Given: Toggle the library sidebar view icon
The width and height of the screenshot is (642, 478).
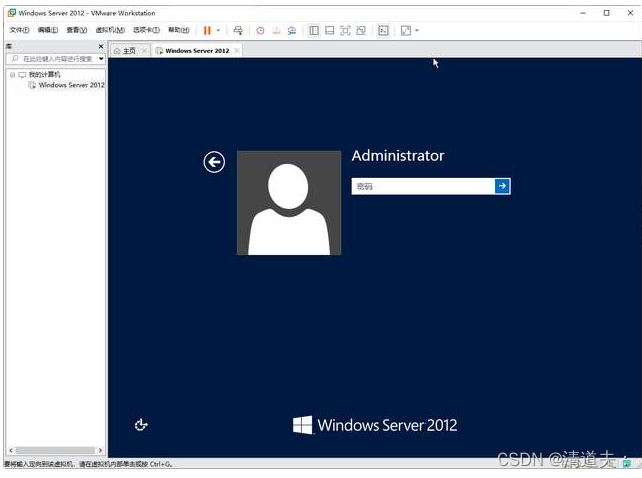Looking at the screenshot, I should 314,30.
